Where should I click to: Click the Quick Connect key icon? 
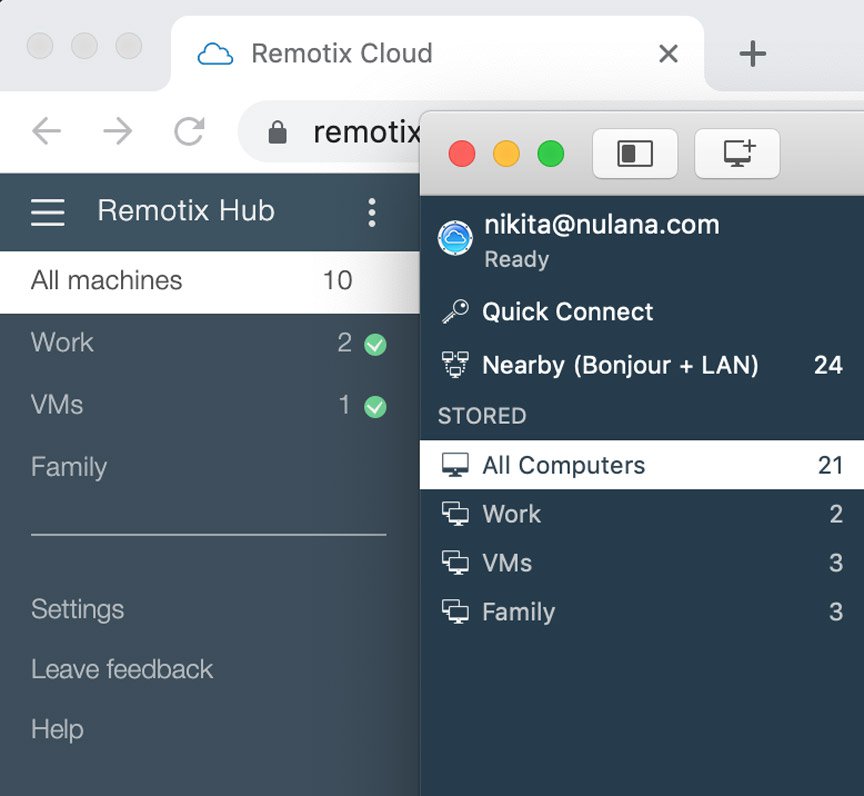point(455,311)
